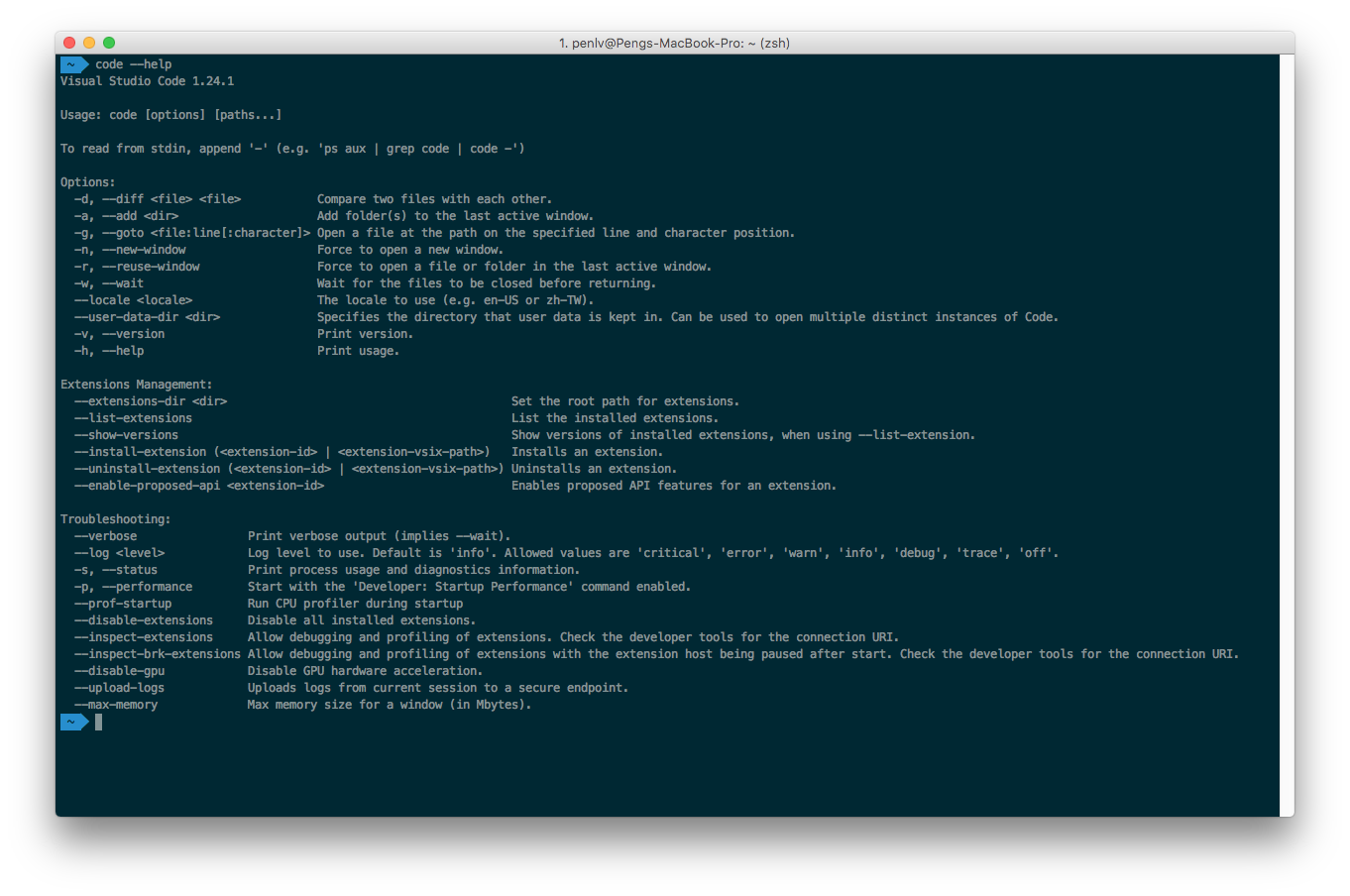Click the 'Options:' heading
The height and width of the screenshot is (896, 1350).
tap(88, 182)
